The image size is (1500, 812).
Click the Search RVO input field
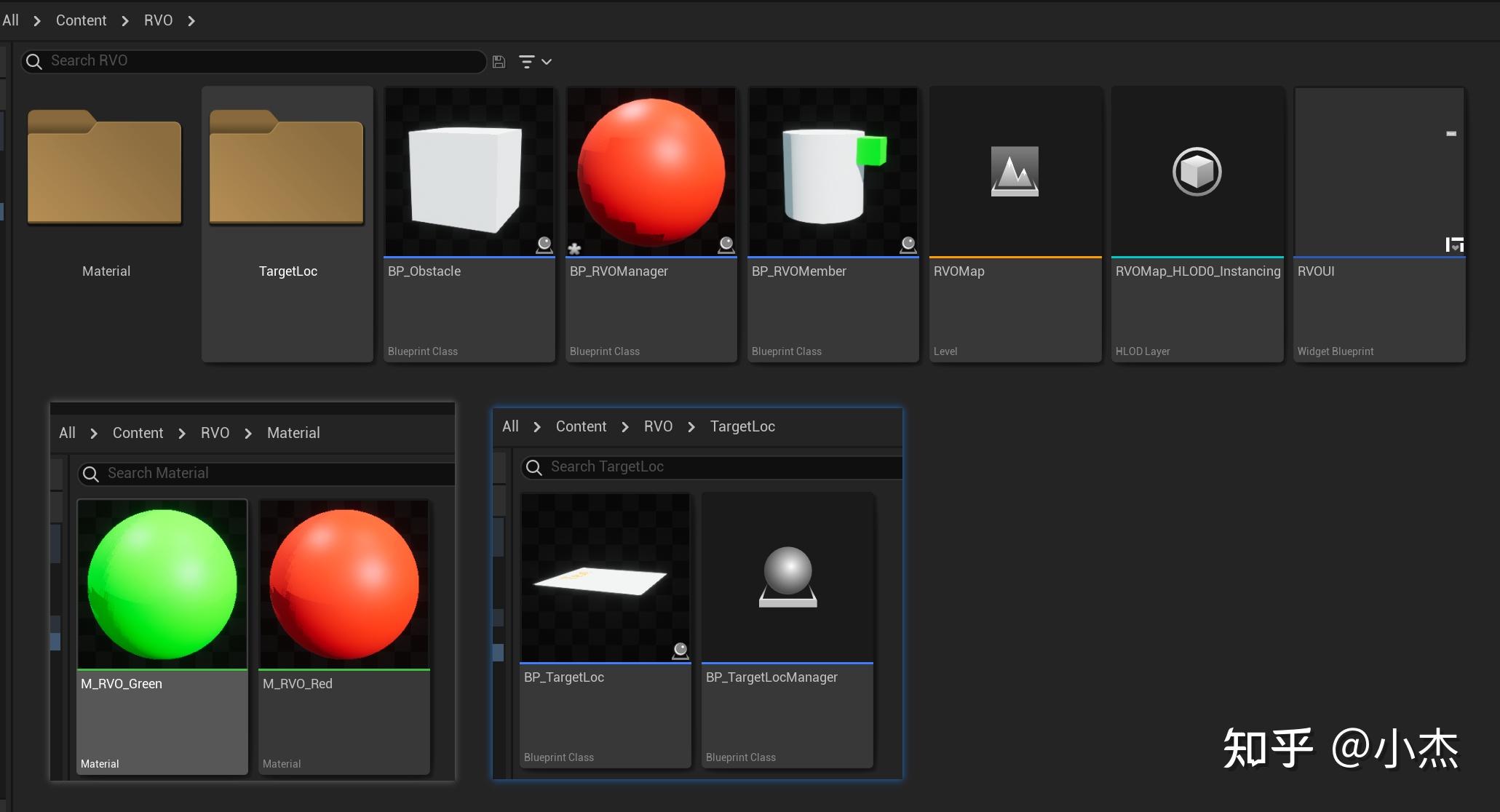[x=262, y=61]
